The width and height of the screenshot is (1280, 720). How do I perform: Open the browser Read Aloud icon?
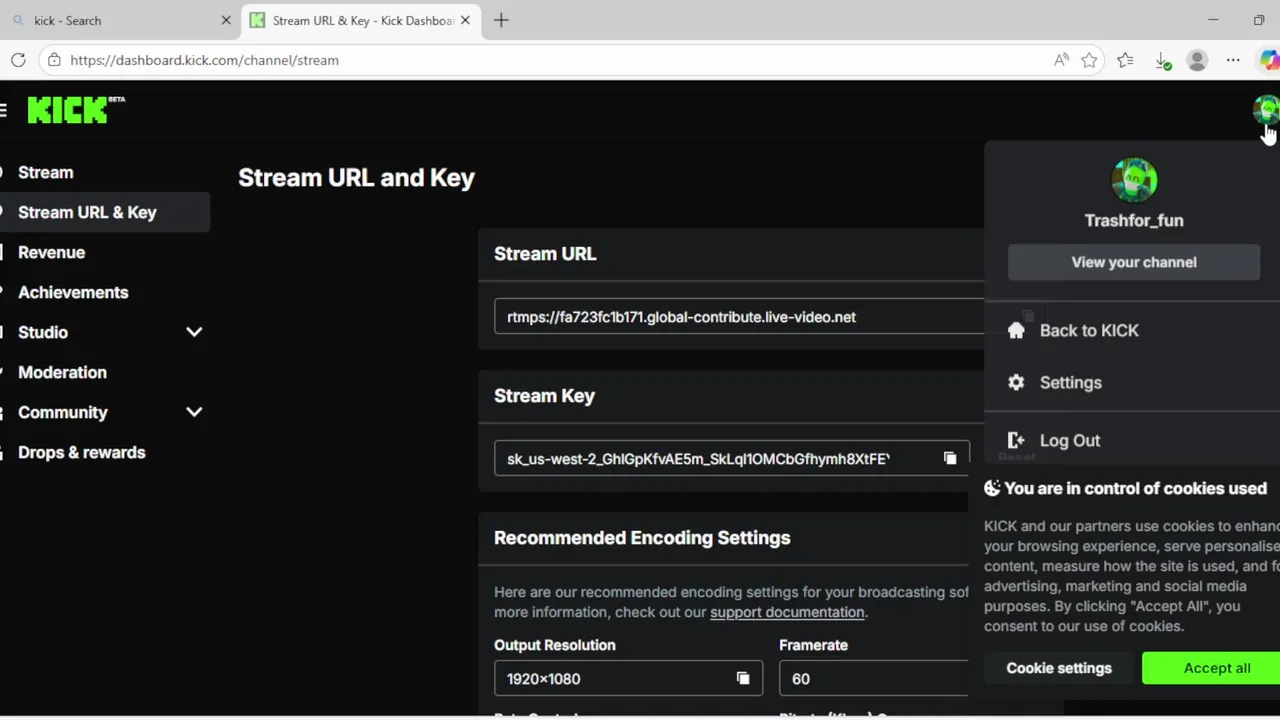coord(1061,60)
